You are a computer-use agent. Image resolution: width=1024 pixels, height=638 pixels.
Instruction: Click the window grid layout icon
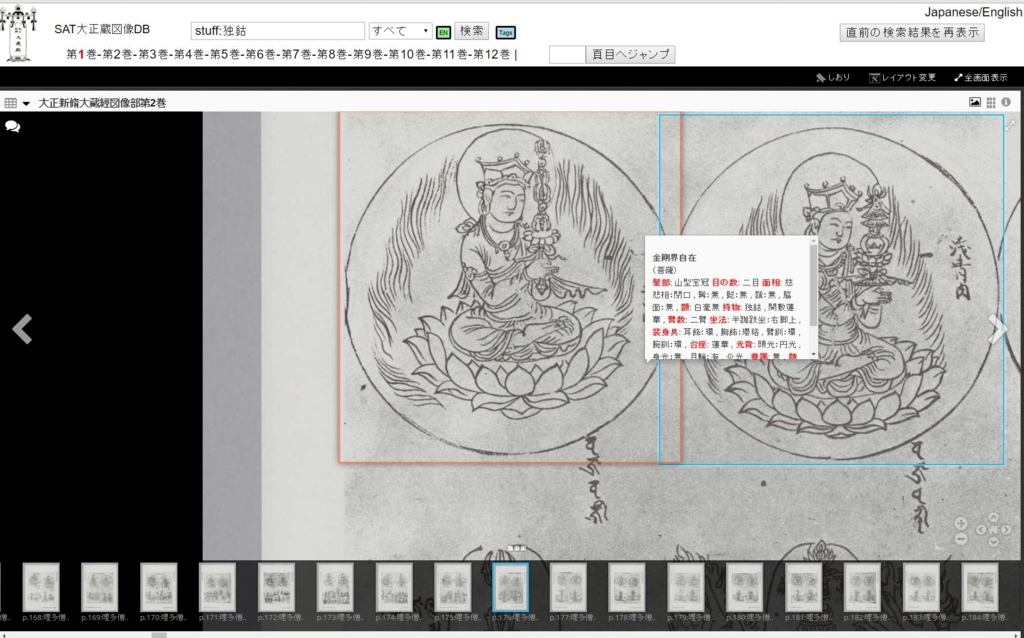pyautogui.click(x=10, y=103)
